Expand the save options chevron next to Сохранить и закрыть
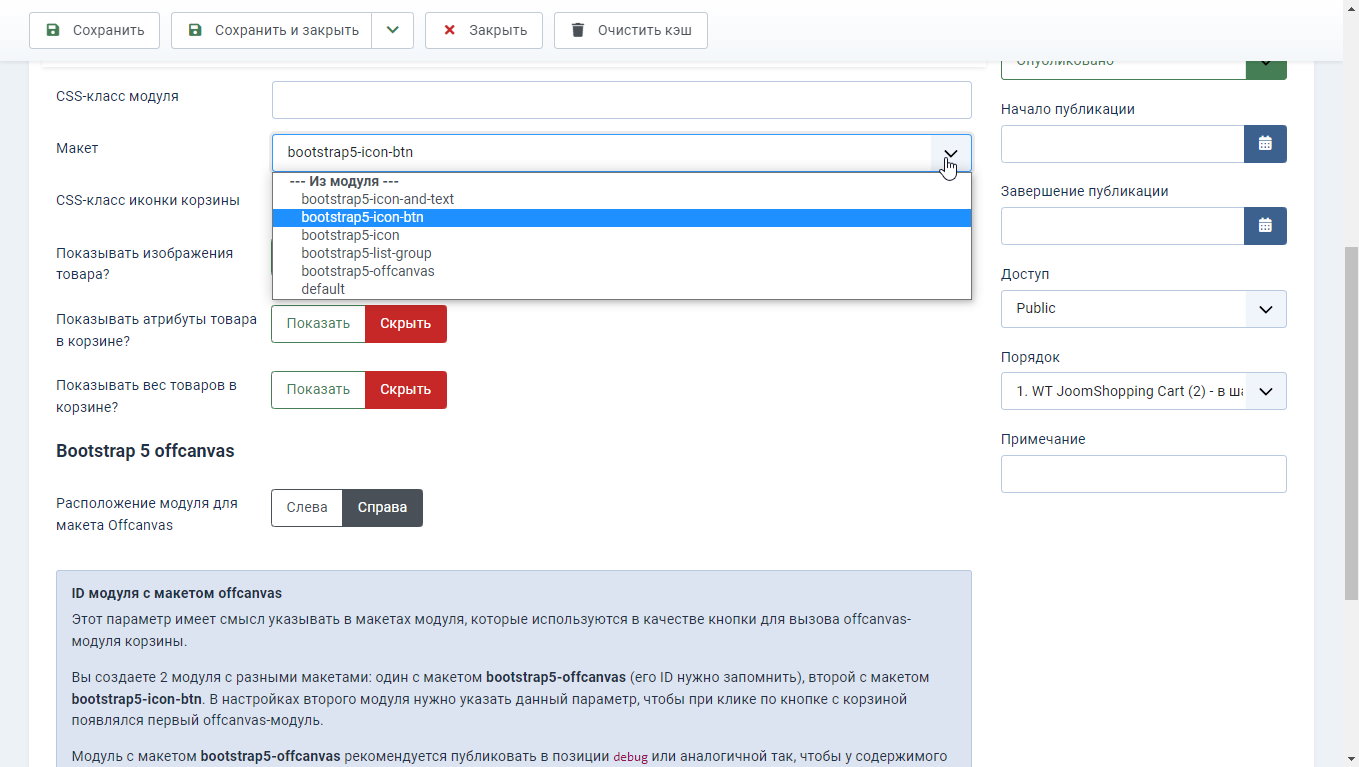 pos(392,30)
